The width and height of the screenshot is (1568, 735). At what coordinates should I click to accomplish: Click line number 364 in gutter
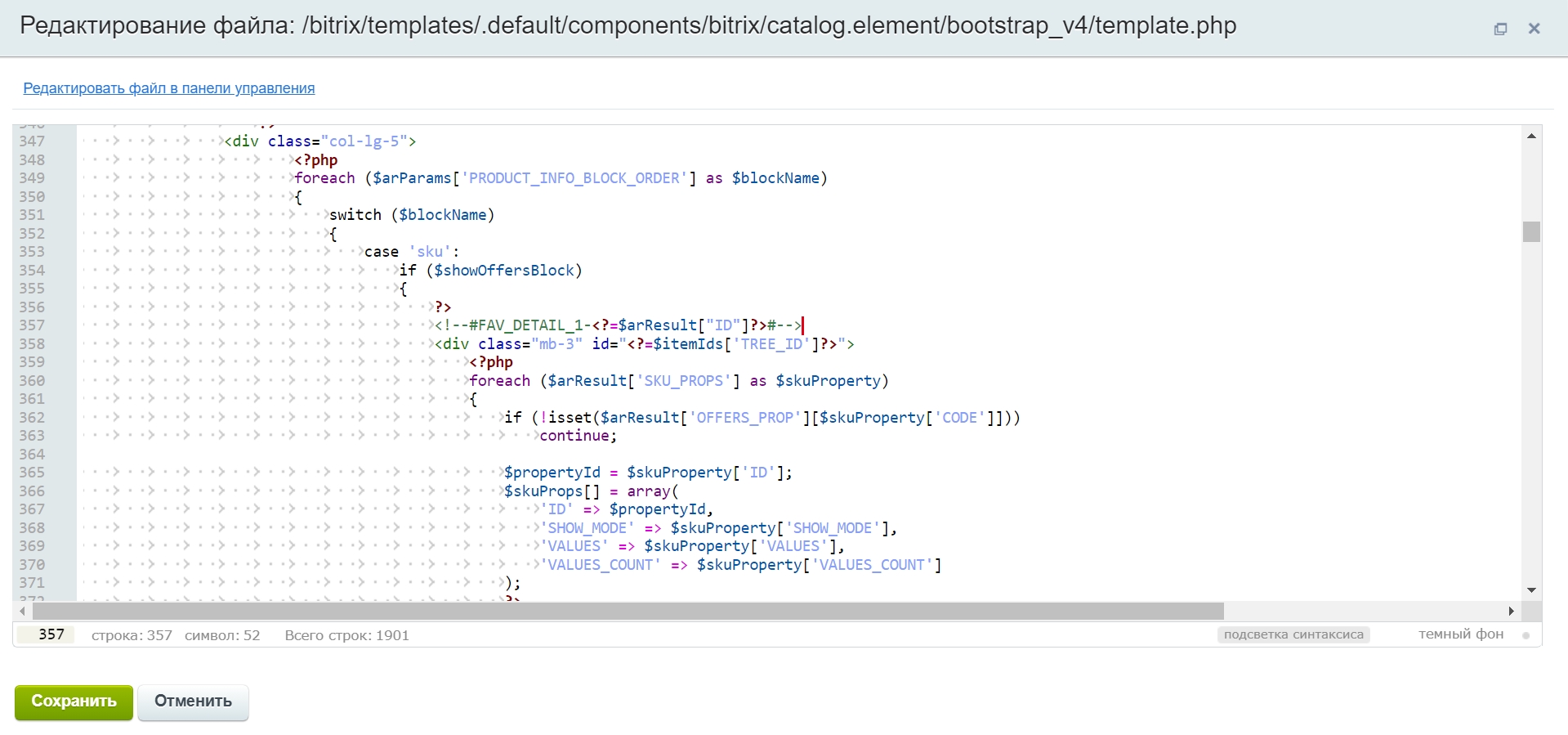click(x=33, y=455)
